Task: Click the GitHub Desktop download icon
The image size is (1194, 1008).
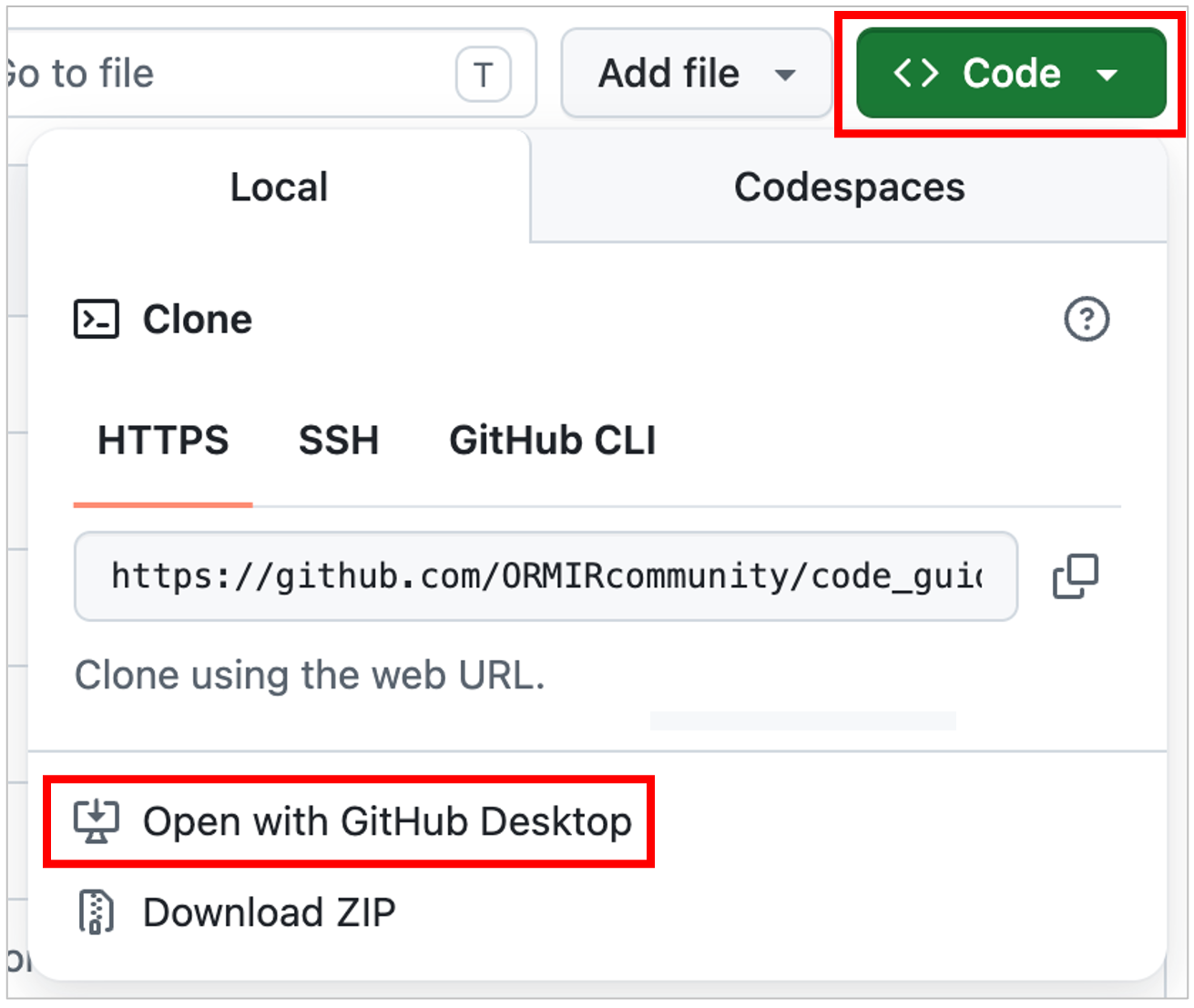Action: click(x=97, y=821)
